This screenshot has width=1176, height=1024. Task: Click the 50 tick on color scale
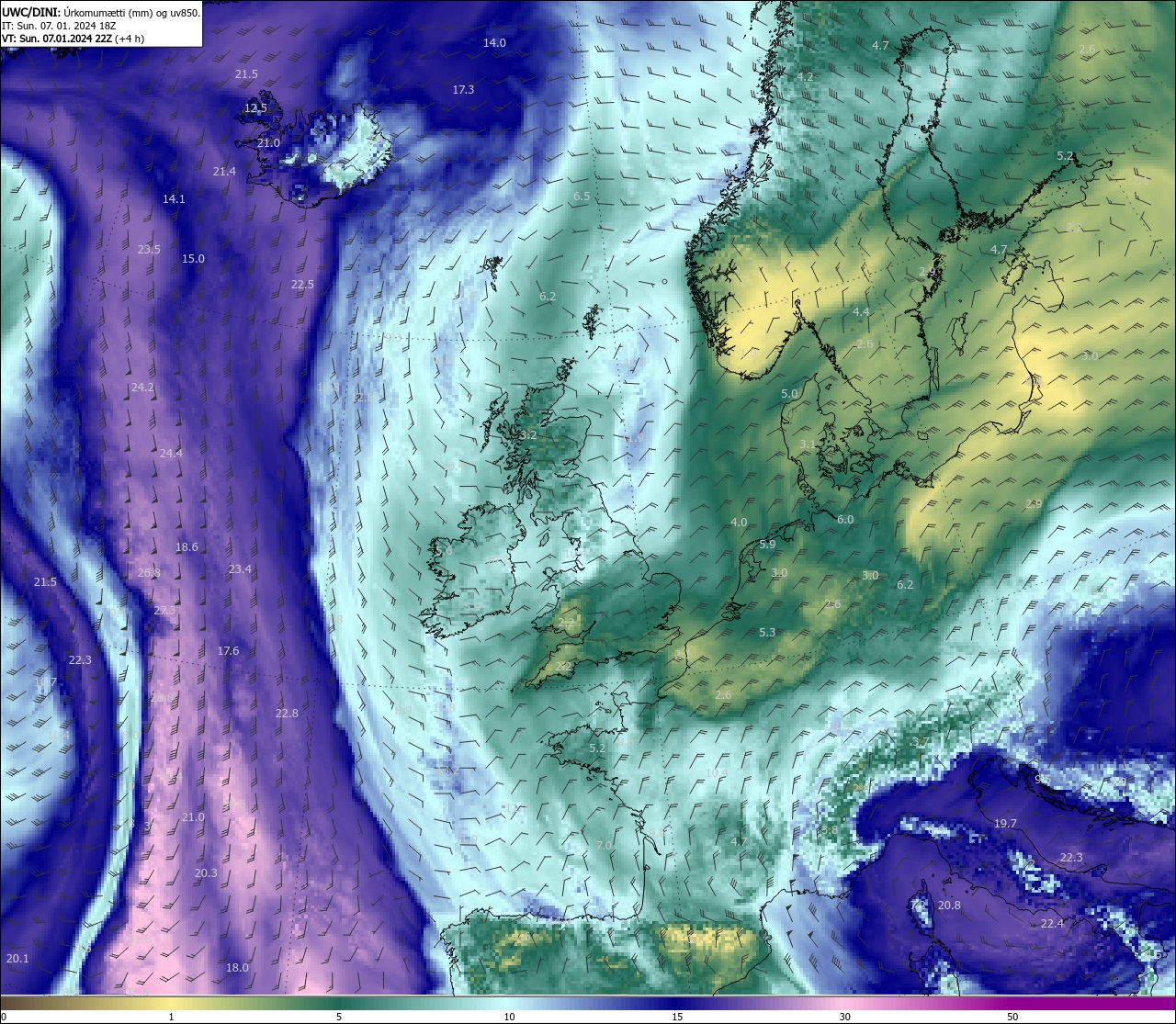pos(1012,1017)
